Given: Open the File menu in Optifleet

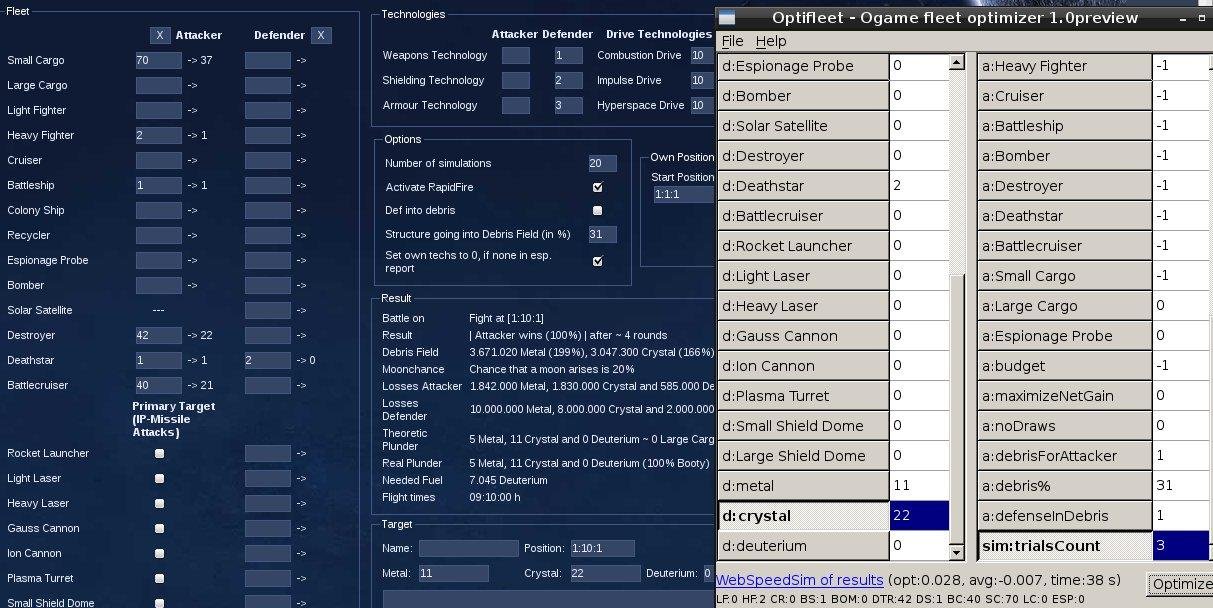Looking at the screenshot, I should pyautogui.click(x=732, y=41).
